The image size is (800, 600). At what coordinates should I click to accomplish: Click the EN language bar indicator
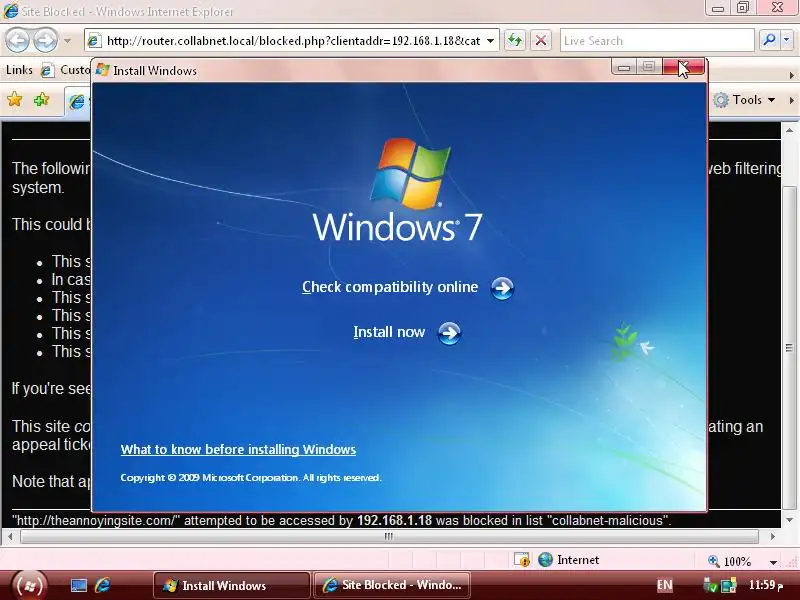coord(664,585)
